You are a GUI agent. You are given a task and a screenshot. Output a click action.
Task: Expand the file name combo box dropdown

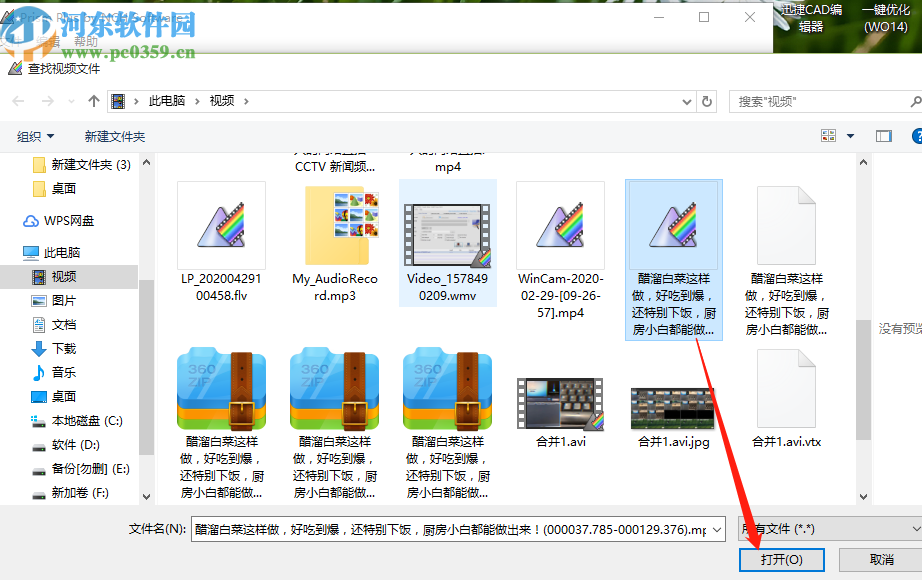click(x=718, y=529)
